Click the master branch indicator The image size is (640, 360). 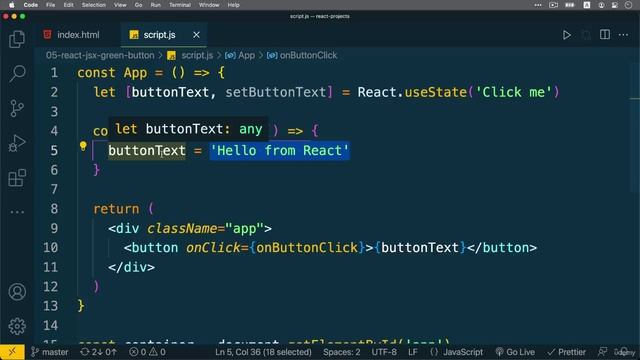coord(50,352)
